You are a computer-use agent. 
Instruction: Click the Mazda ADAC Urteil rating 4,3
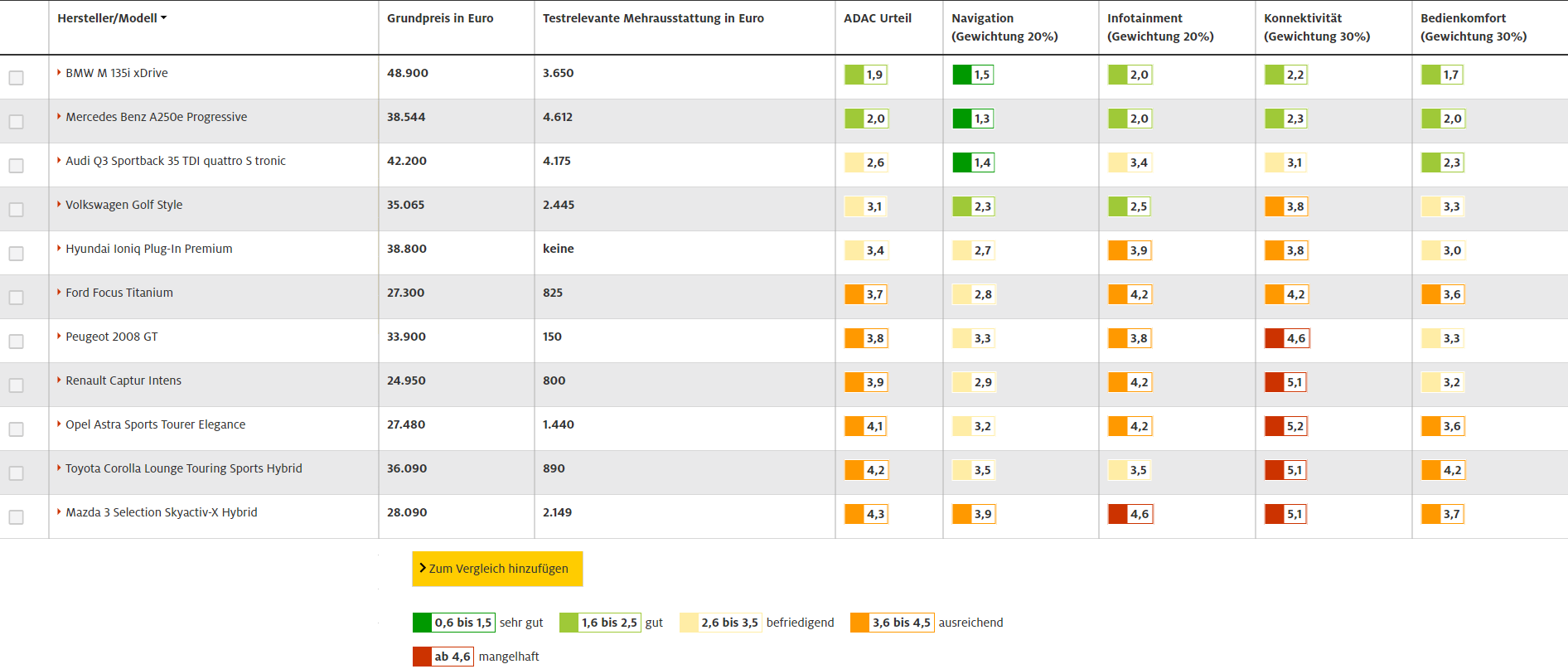tap(865, 514)
